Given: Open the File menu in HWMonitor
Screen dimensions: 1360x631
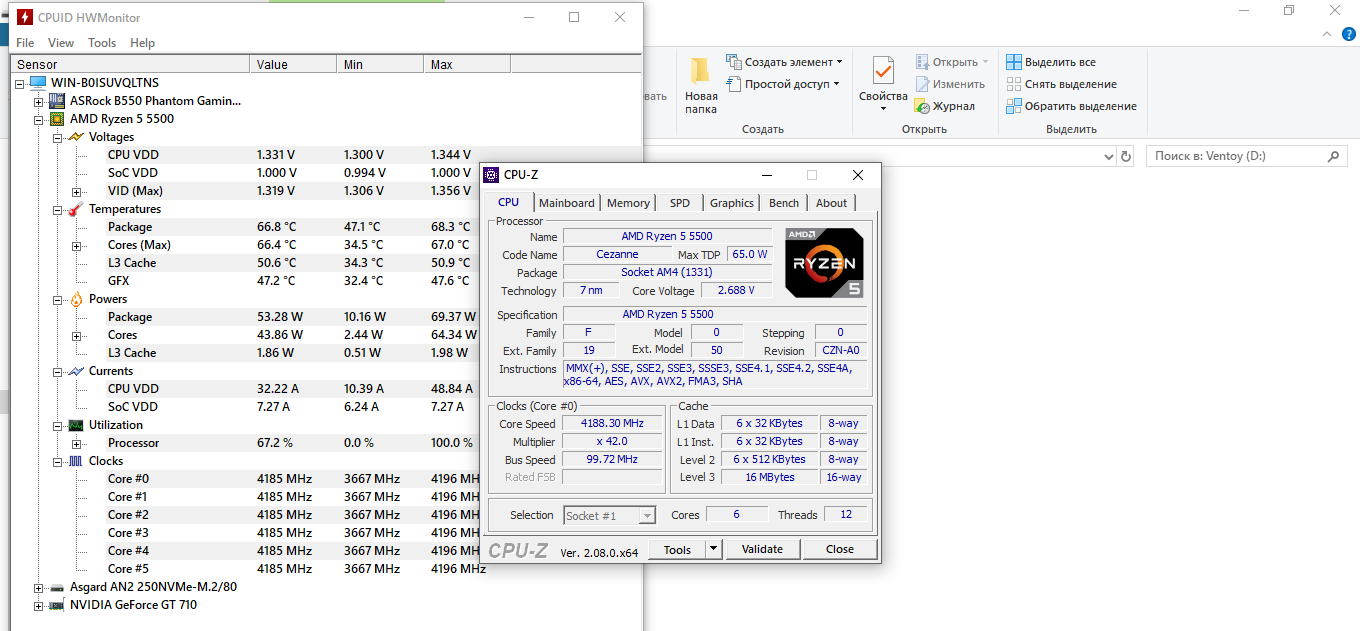Looking at the screenshot, I should [x=25, y=43].
